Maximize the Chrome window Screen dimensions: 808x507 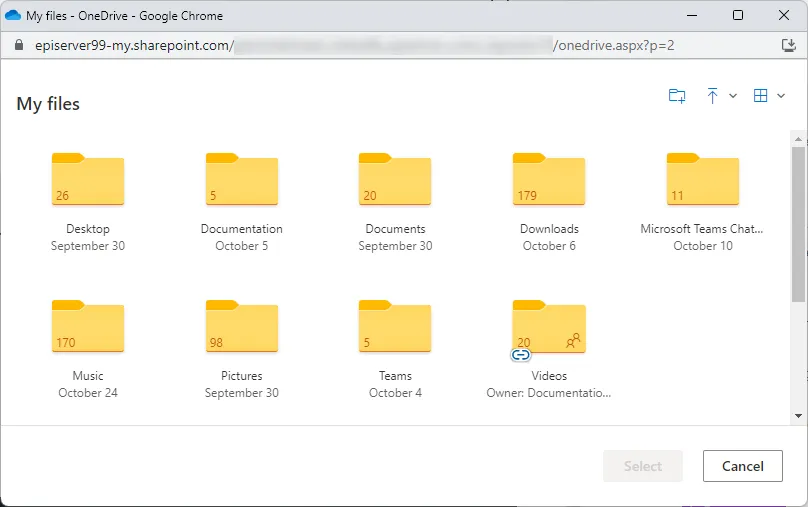pos(738,15)
